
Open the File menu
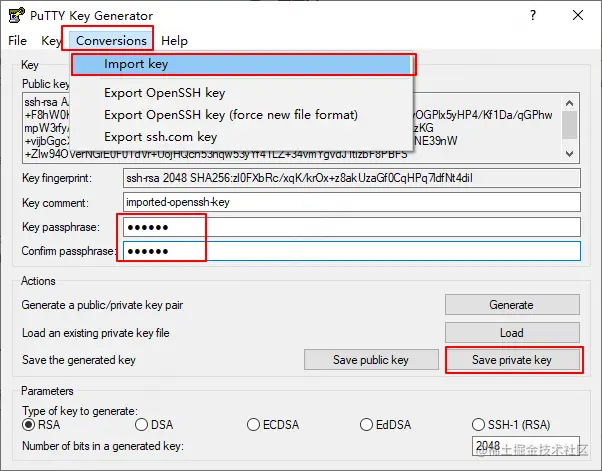click(x=18, y=40)
